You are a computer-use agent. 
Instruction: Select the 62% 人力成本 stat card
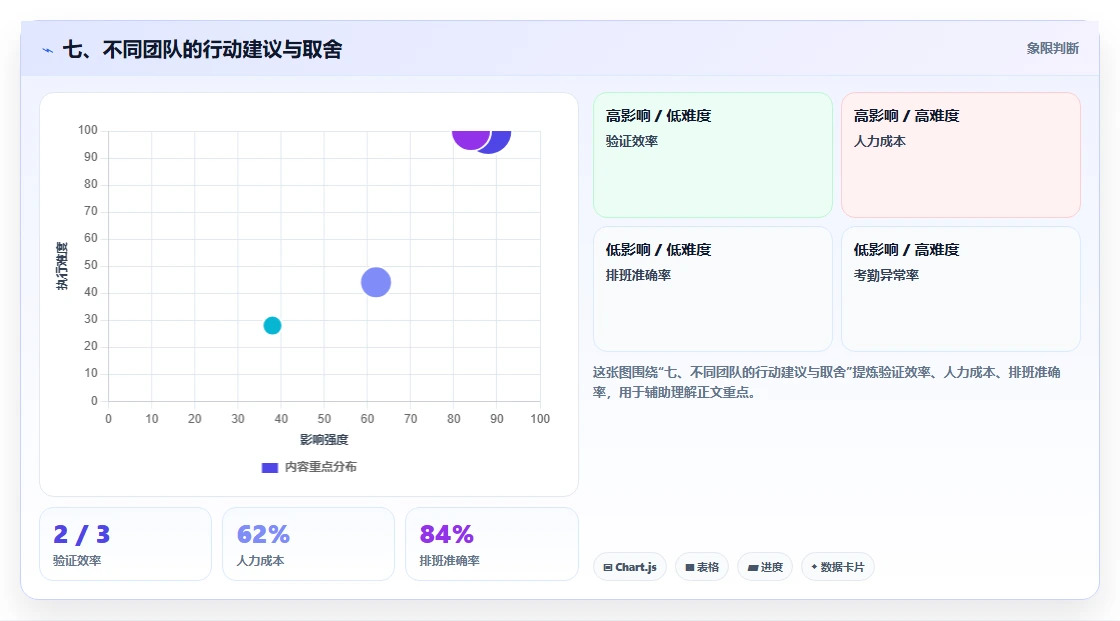tap(309, 544)
